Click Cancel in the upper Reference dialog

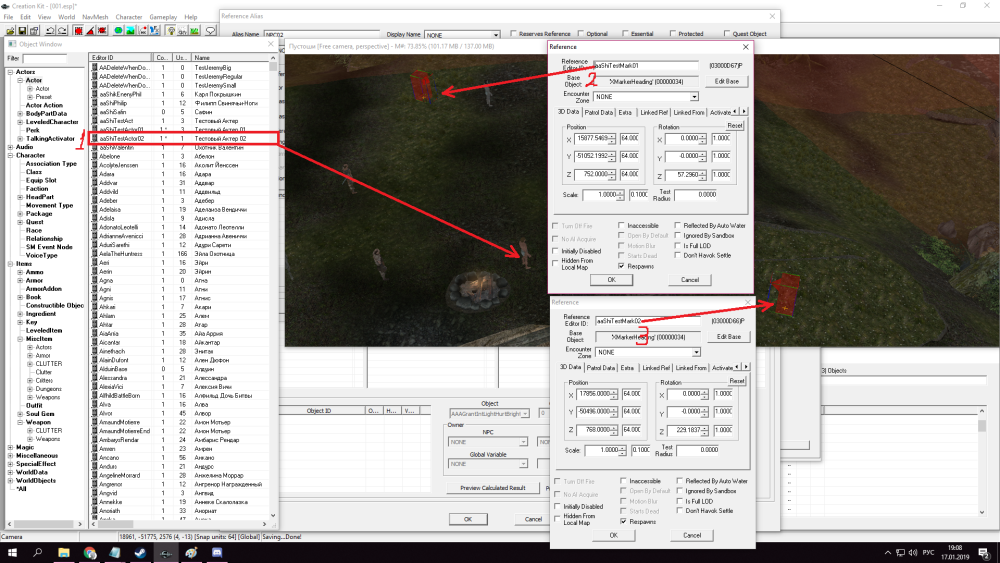(689, 280)
